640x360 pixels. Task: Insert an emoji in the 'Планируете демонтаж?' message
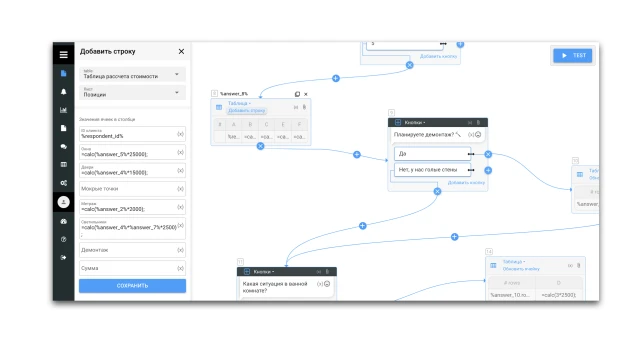(x=478, y=134)
